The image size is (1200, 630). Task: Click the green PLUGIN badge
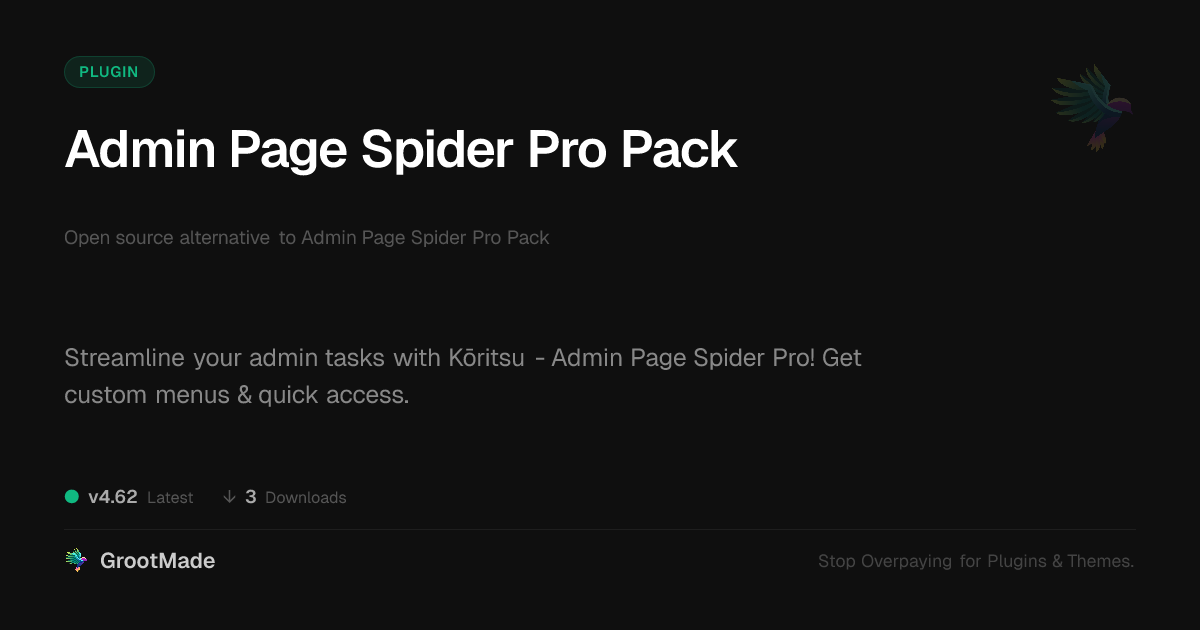[x=109, y=72]
